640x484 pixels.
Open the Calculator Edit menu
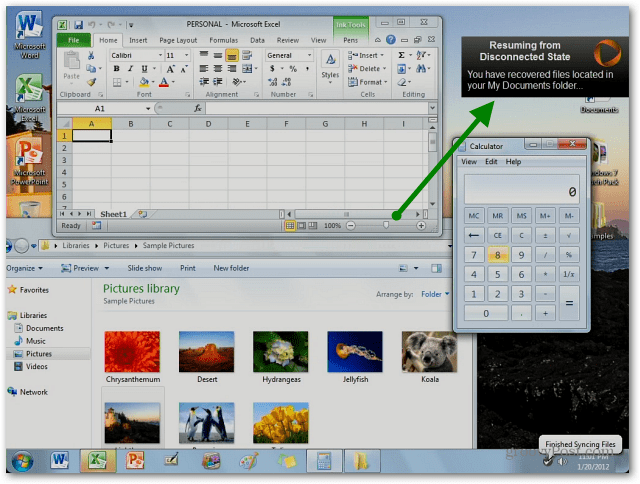coord(491,162)
